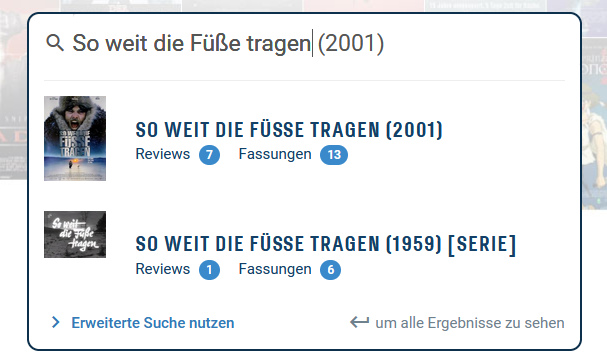This screenshot has height=361, width=607.
Task: Click the Fassungen count badge showing 6
Action: (x=331, y=270)
